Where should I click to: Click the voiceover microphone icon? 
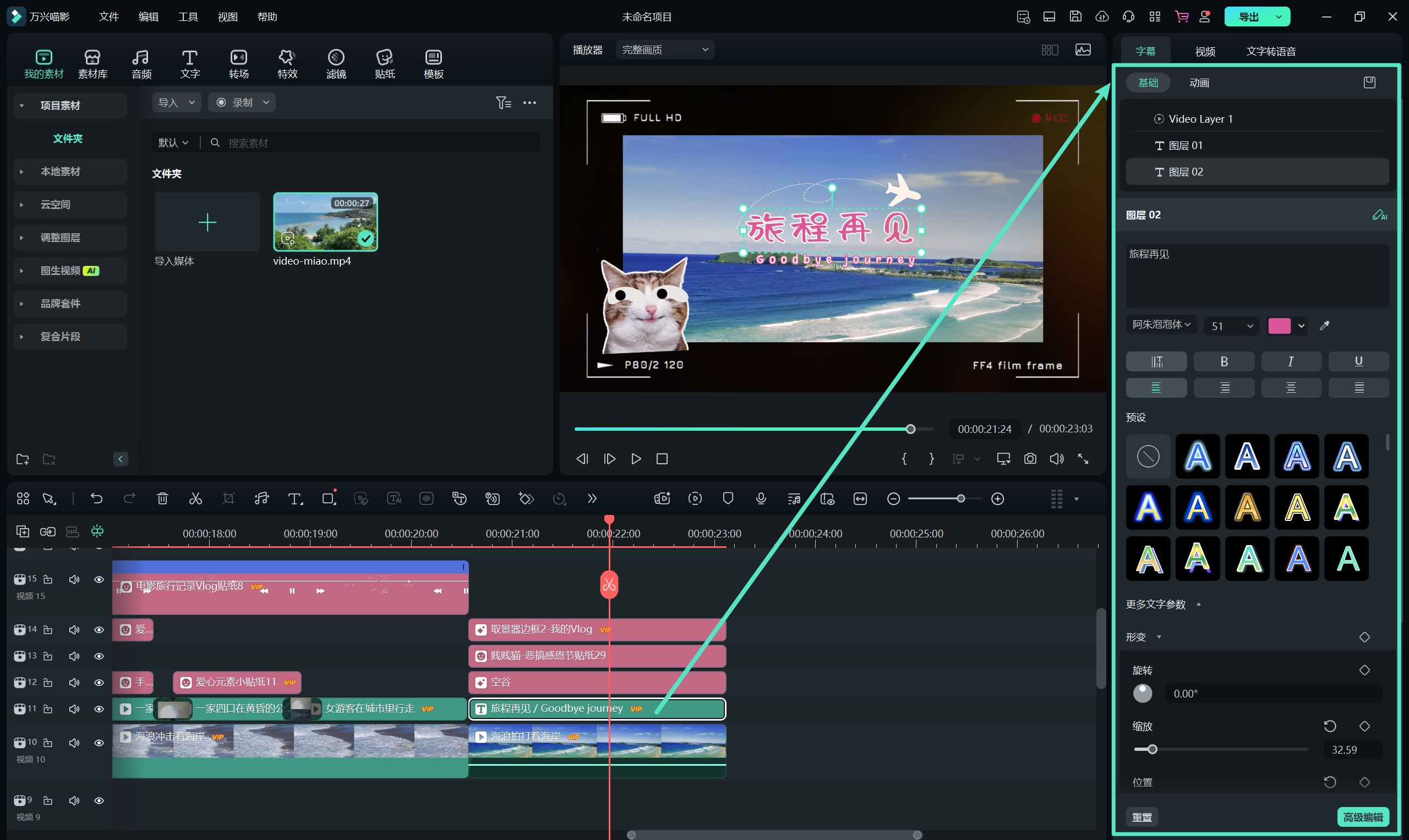pos(761,499)
